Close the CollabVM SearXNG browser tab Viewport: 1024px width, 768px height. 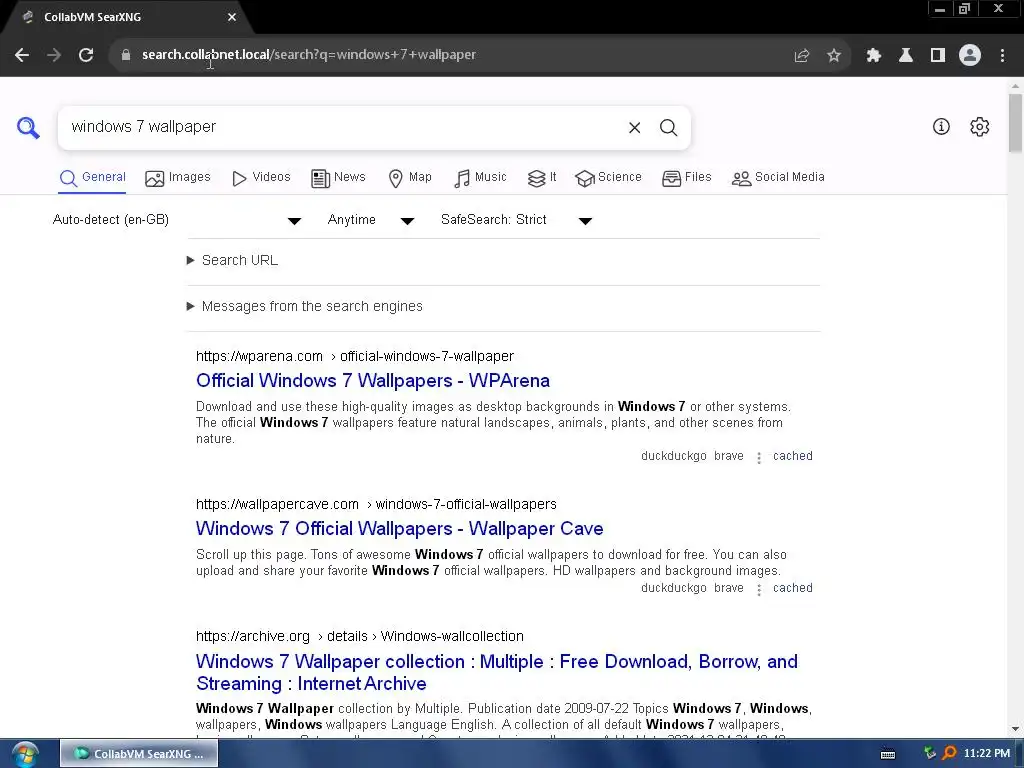click(x=232, y=18)
